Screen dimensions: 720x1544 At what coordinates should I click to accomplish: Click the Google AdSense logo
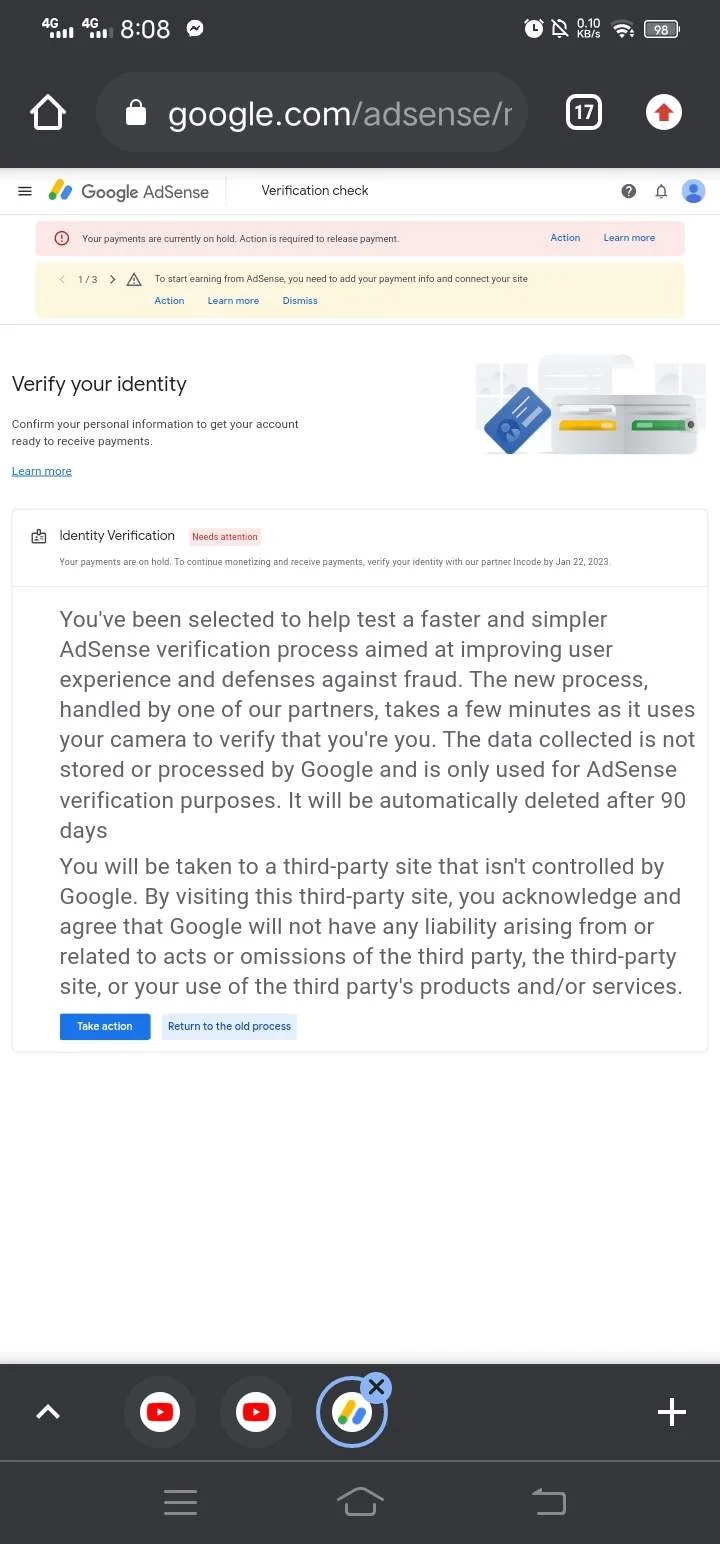point(129,191)
